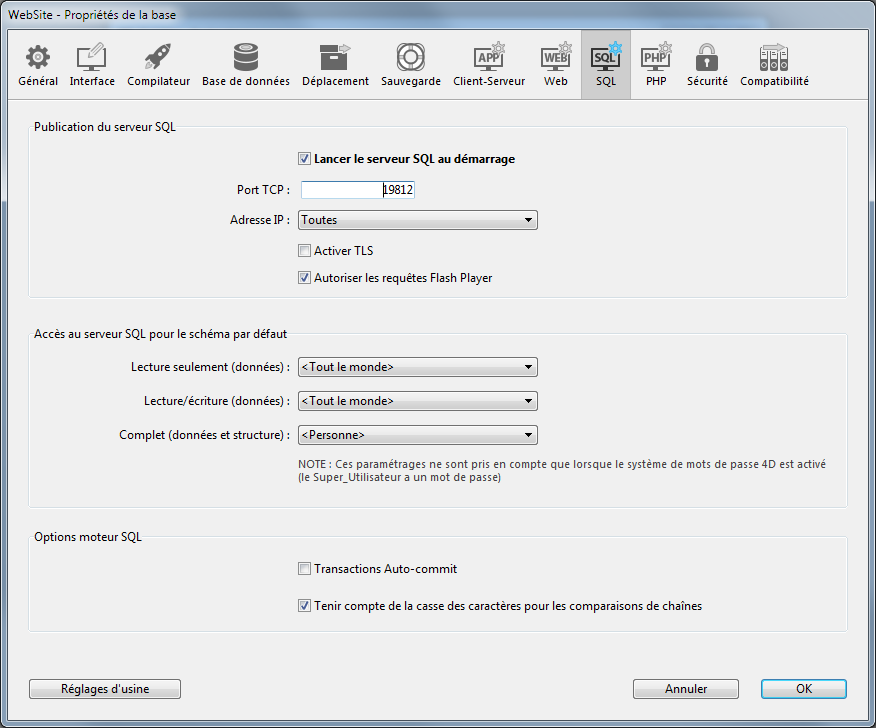
Task: Open the Web settings page
Action: (556, 65)
